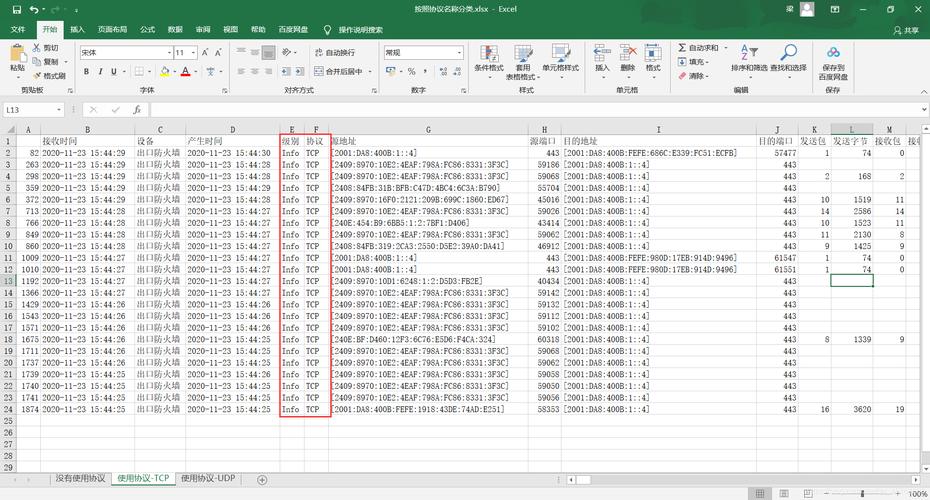
Task: Cut selection with 剪切 scissors
Action: coord(46,47)
